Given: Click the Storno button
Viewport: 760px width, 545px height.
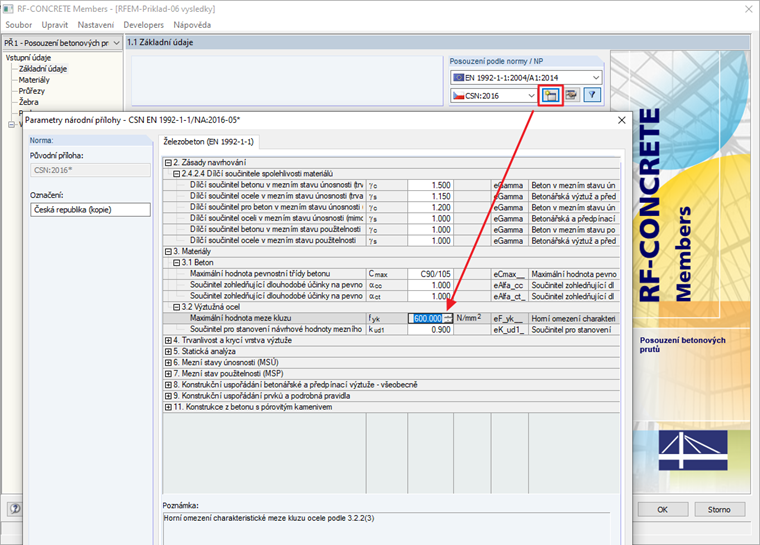Looking at the screenshot, I should (x=719, y=510).
